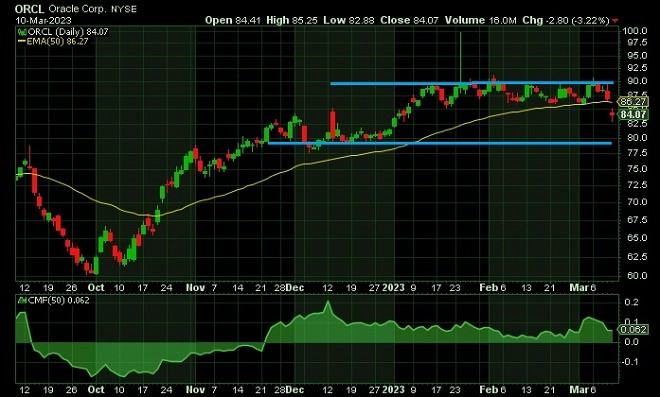This screenshot has width=660, height=397.
Task: Click the 80.0 price axis label
Action: (x=636, y=137)
